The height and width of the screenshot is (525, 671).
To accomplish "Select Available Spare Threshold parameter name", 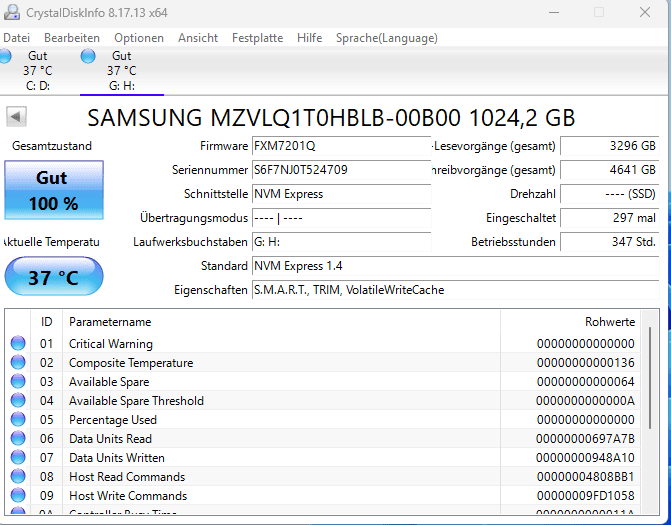I will [136, 400].
